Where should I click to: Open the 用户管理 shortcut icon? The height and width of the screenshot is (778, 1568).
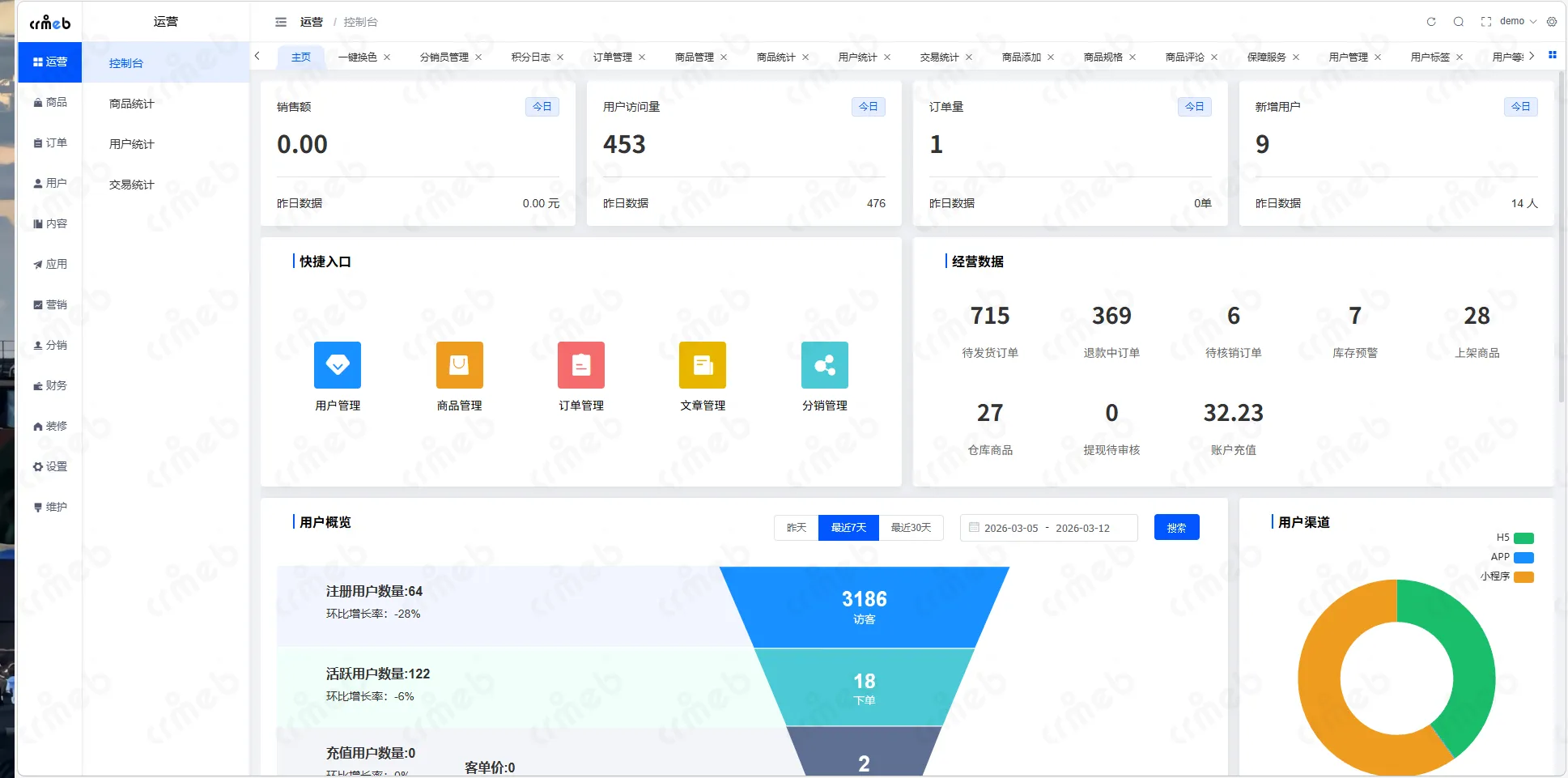pos(338,365)
